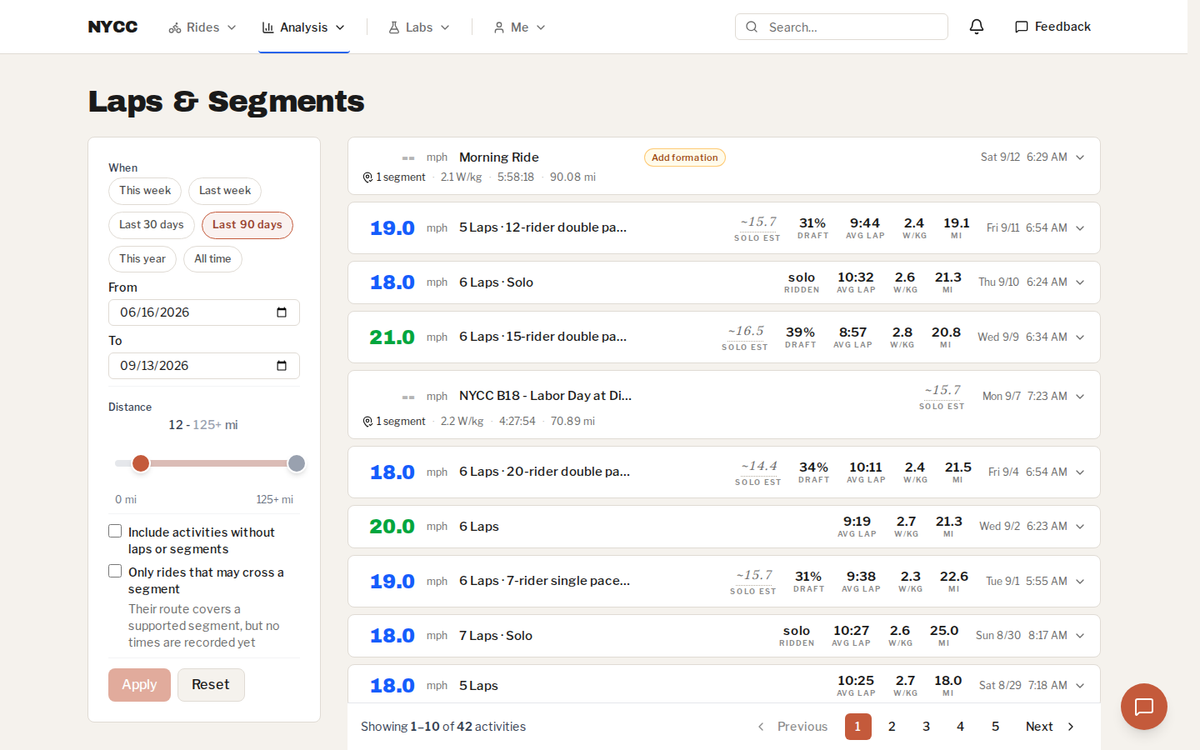Open the chat bubble button

click(1144, 707)
